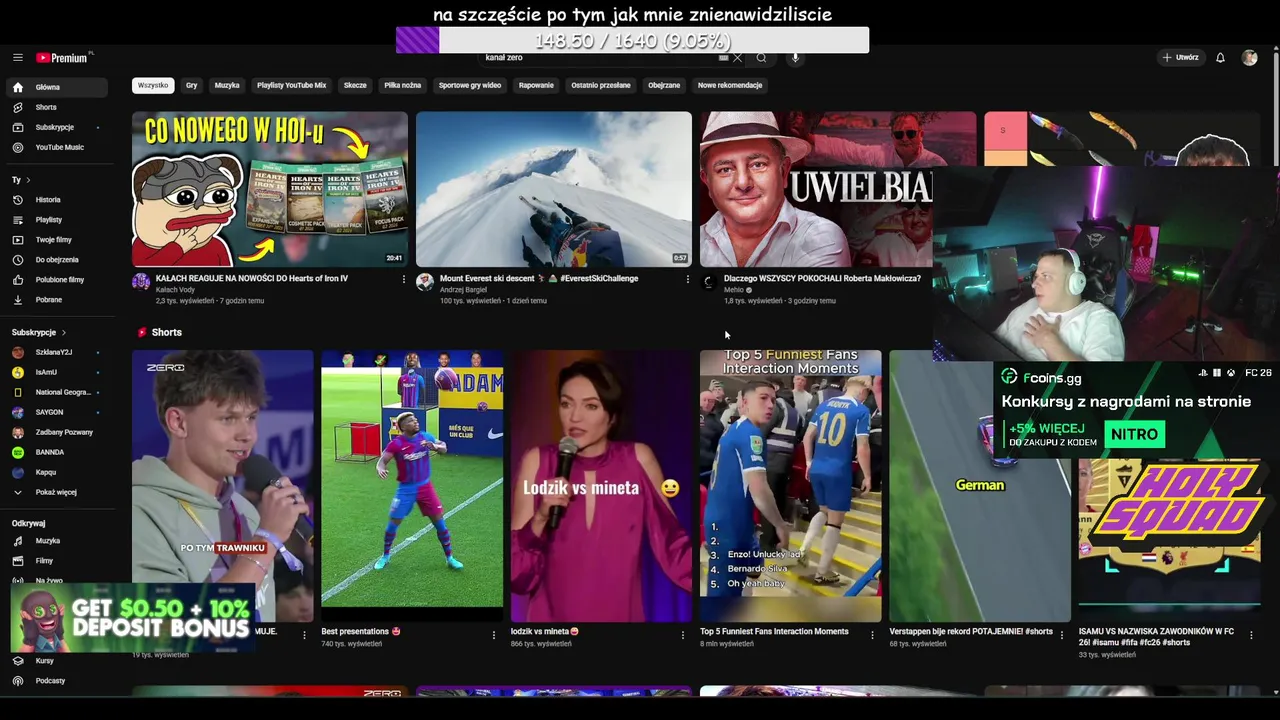Click the search magnifier button
This screenshot has width=1280, height=720.
pos(761,58)
